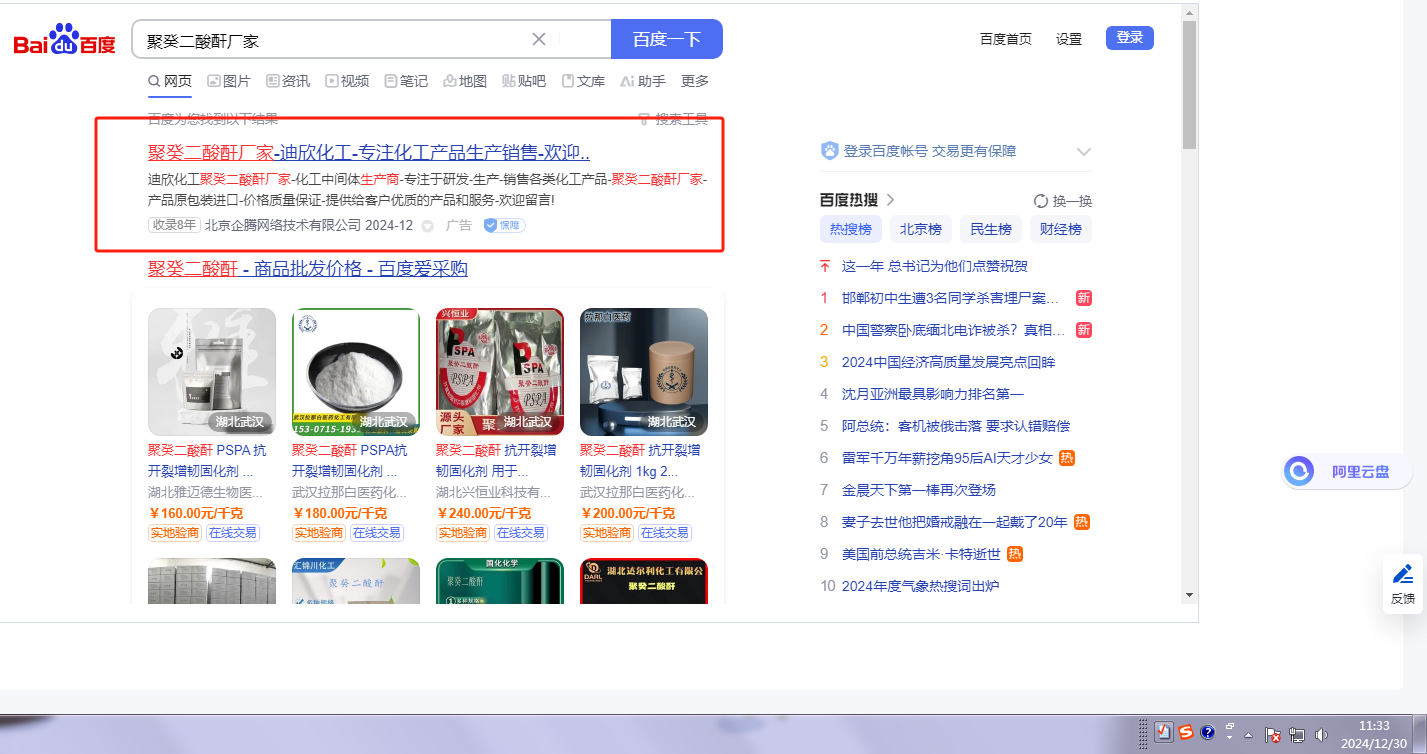This screenshot has height=754, width=1427.
Task: Open the blue help question mark tray icon
Action: point(1207,733)
